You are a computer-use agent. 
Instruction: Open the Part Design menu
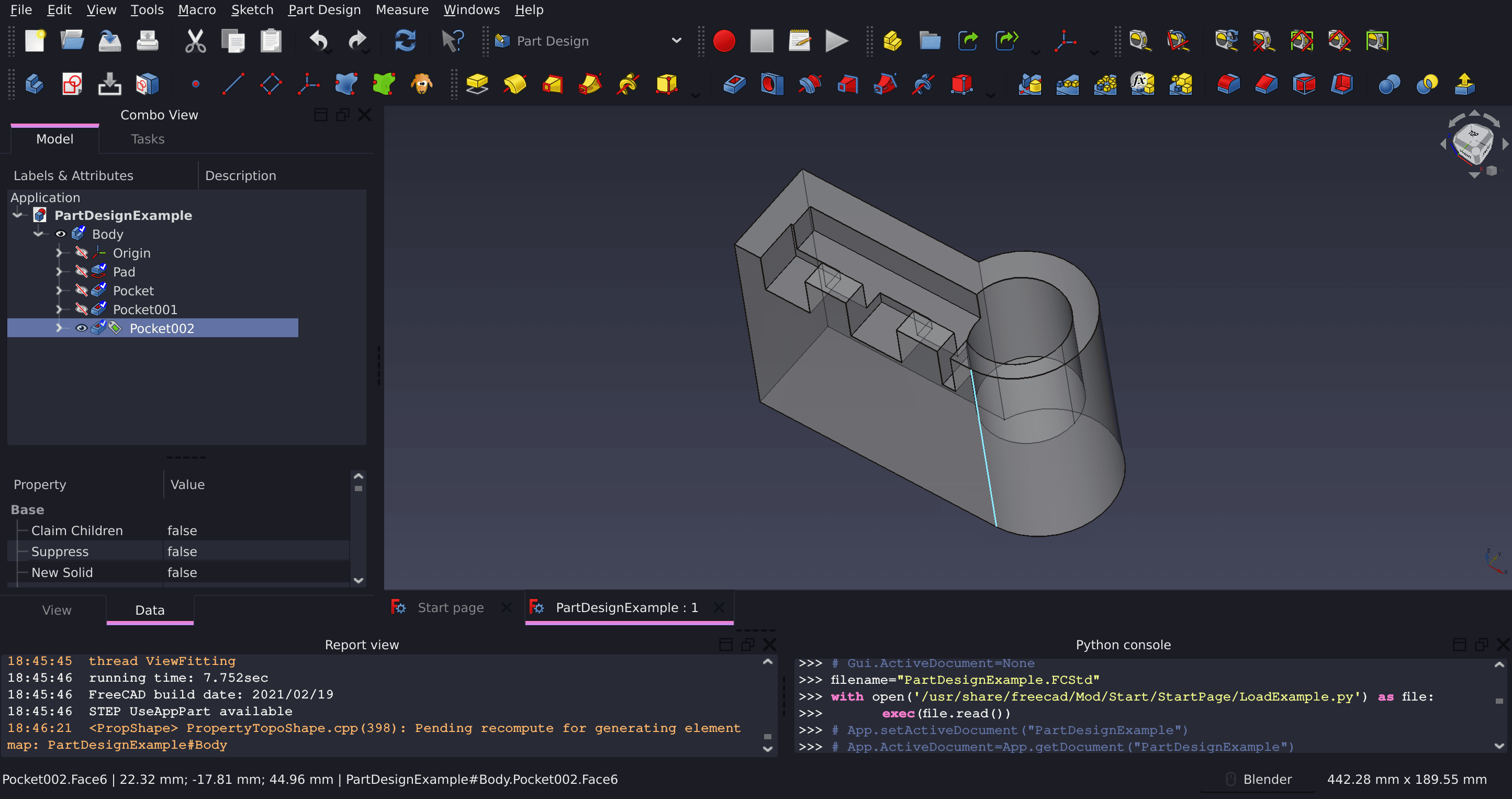pyautogui.click(x=324, y=9)
